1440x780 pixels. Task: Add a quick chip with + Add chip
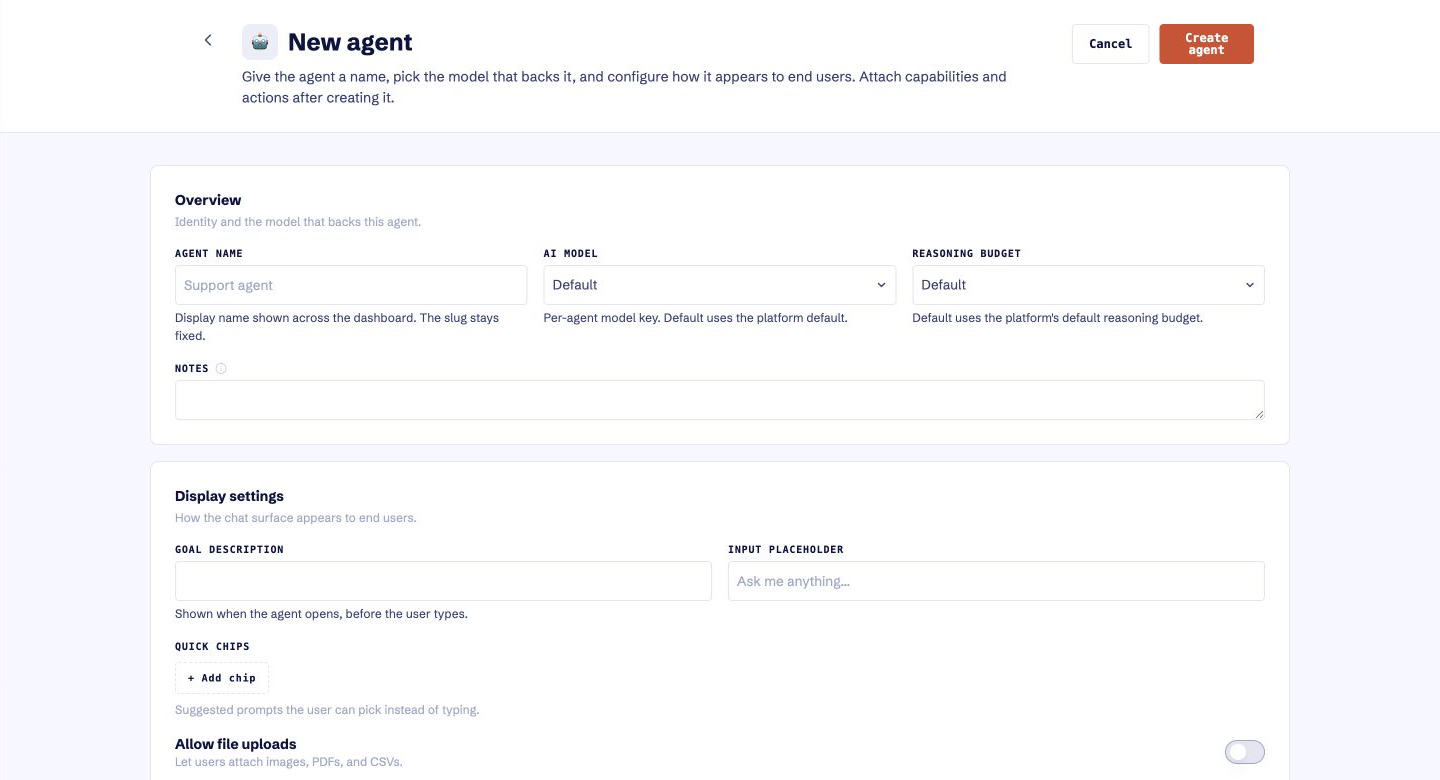[222, 678]
